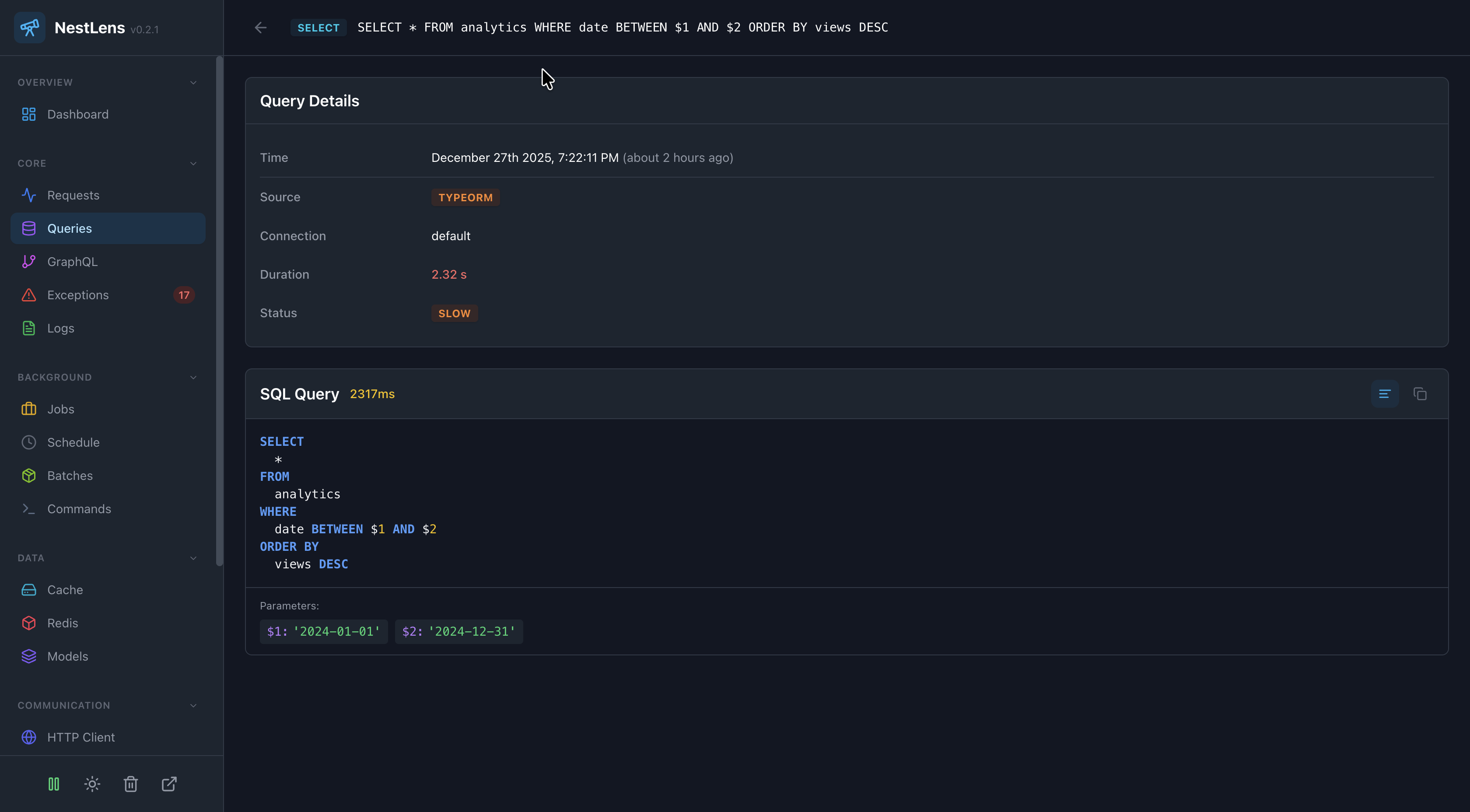
Task: Go to the Dashboard page
Action: point(77,114)
